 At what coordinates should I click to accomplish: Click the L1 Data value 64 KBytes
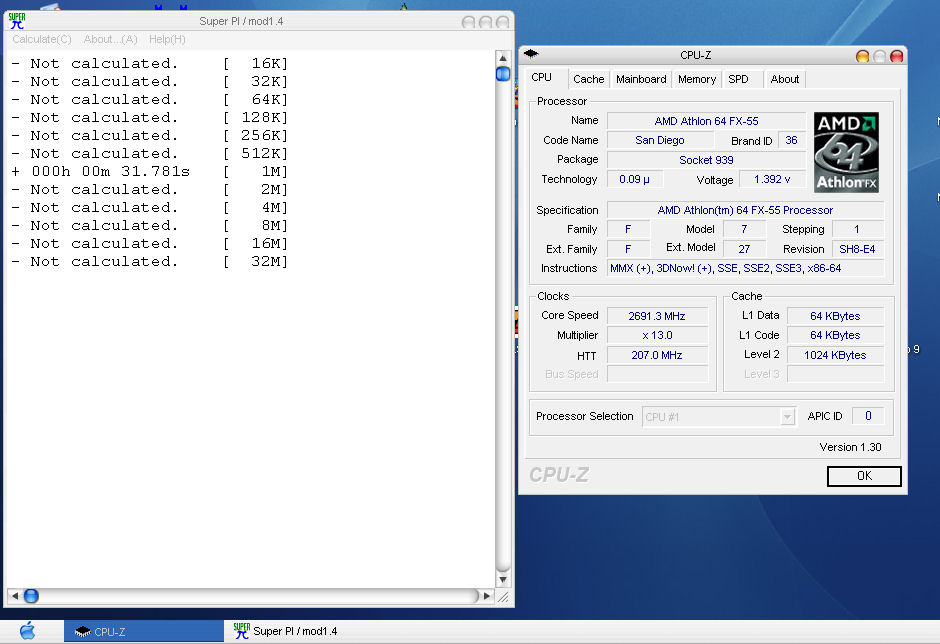click(x=835, y=316)
